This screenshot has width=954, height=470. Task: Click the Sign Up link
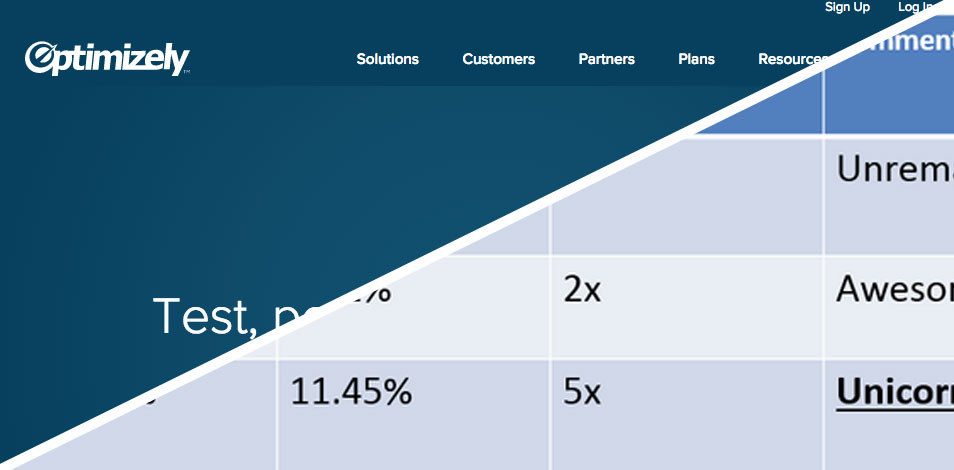pos(847,8)
